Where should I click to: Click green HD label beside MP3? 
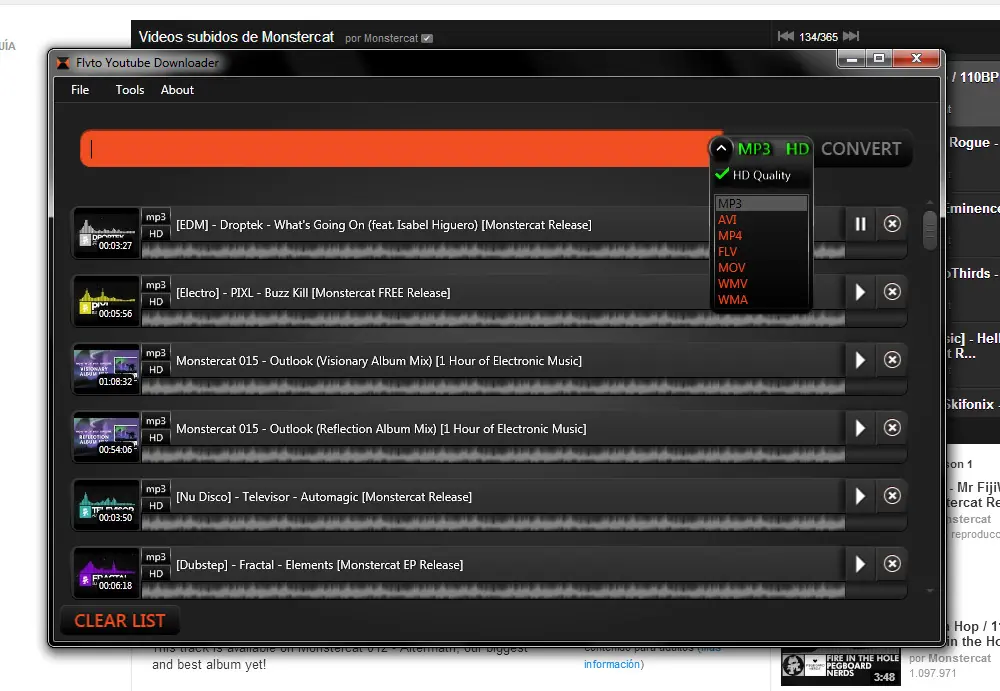click(x=797, y=149)
